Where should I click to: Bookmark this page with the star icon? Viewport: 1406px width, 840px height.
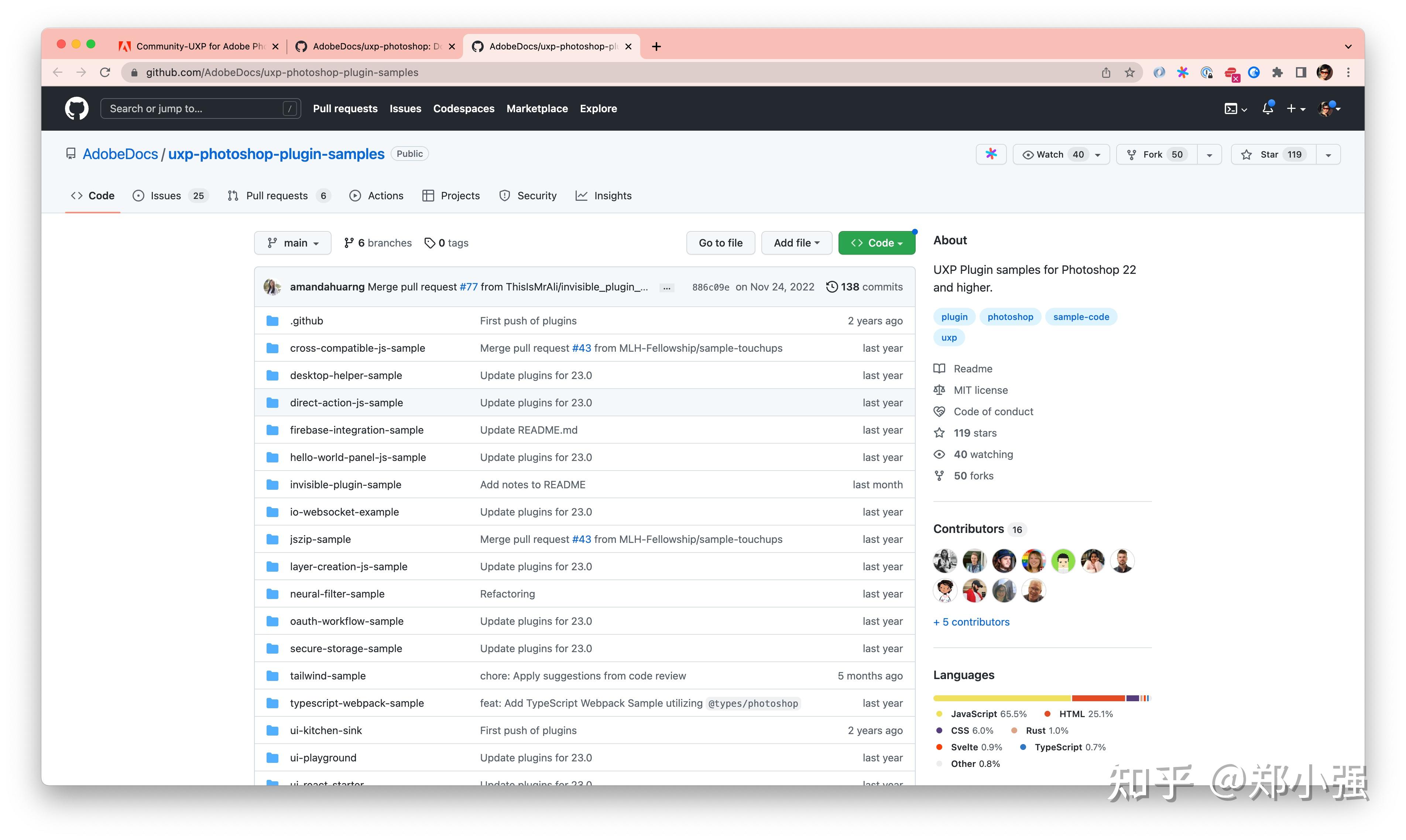click(x=1129, y=72)
